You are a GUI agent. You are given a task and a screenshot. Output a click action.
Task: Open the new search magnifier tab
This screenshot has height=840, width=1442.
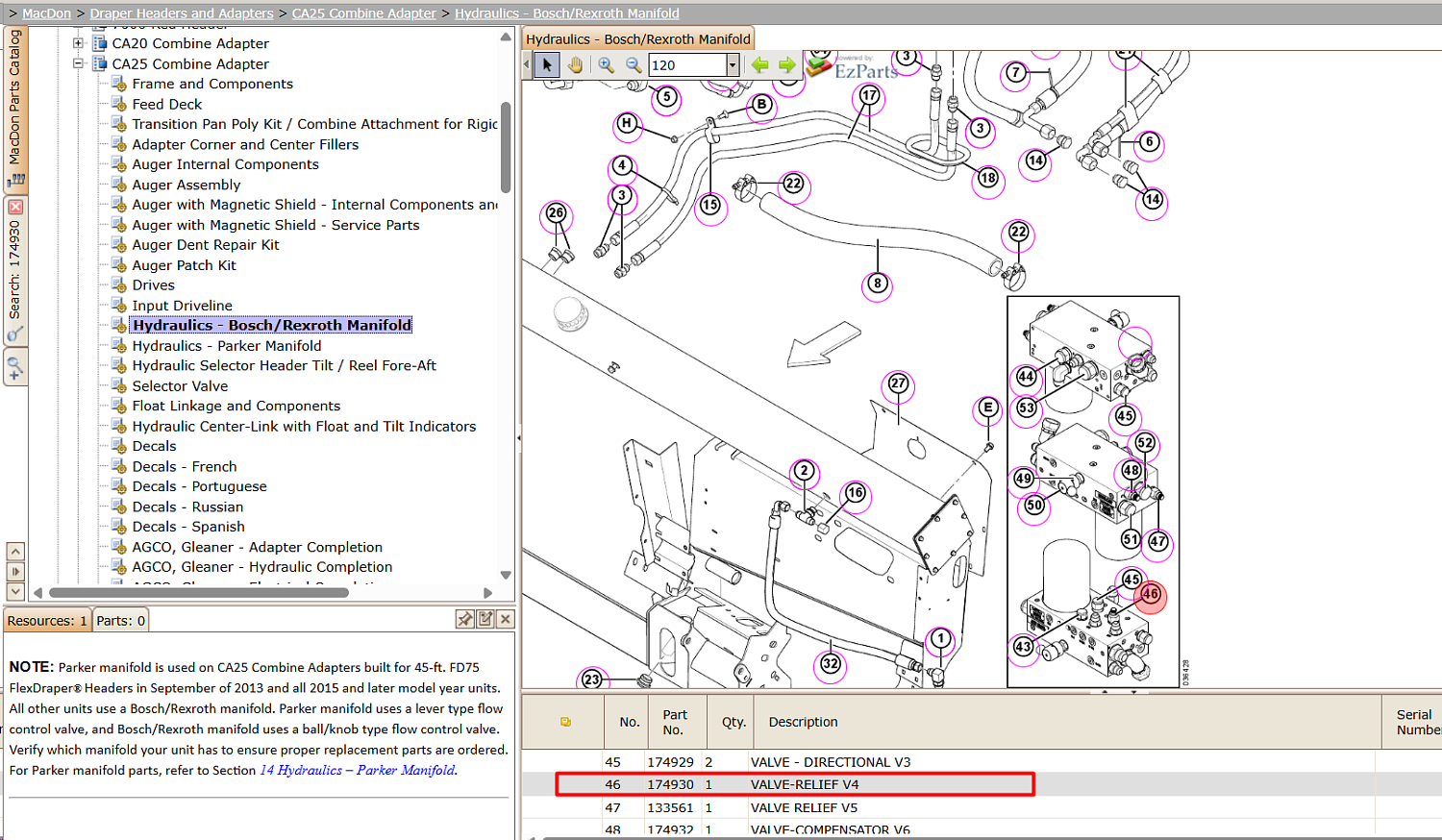click(15, 366)
